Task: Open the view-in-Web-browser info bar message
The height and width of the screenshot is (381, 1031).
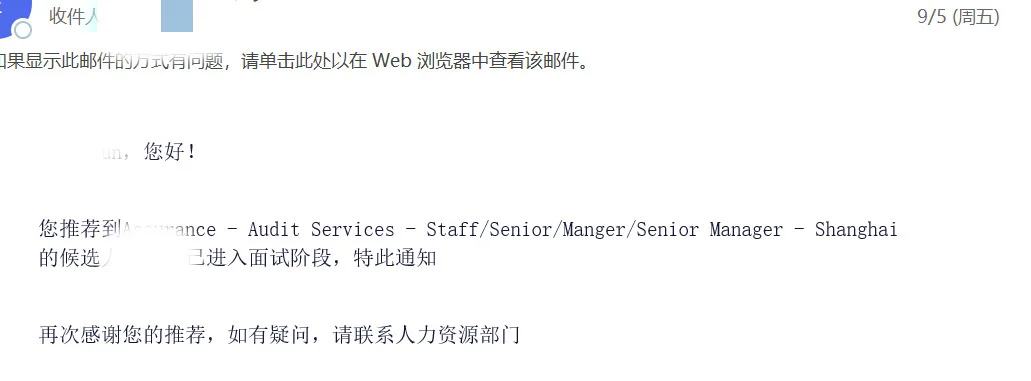Action: 294,61
